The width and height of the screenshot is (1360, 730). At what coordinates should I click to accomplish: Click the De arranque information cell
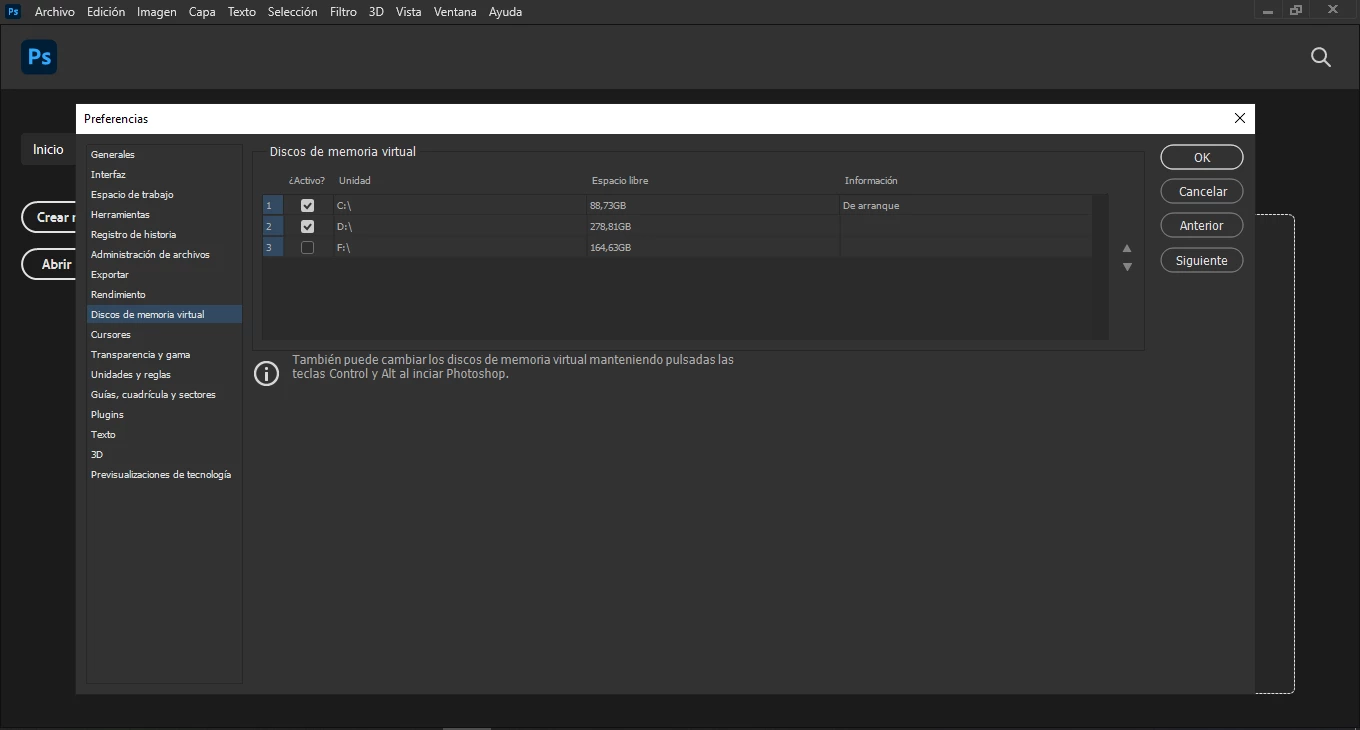(x=965, y=205)
